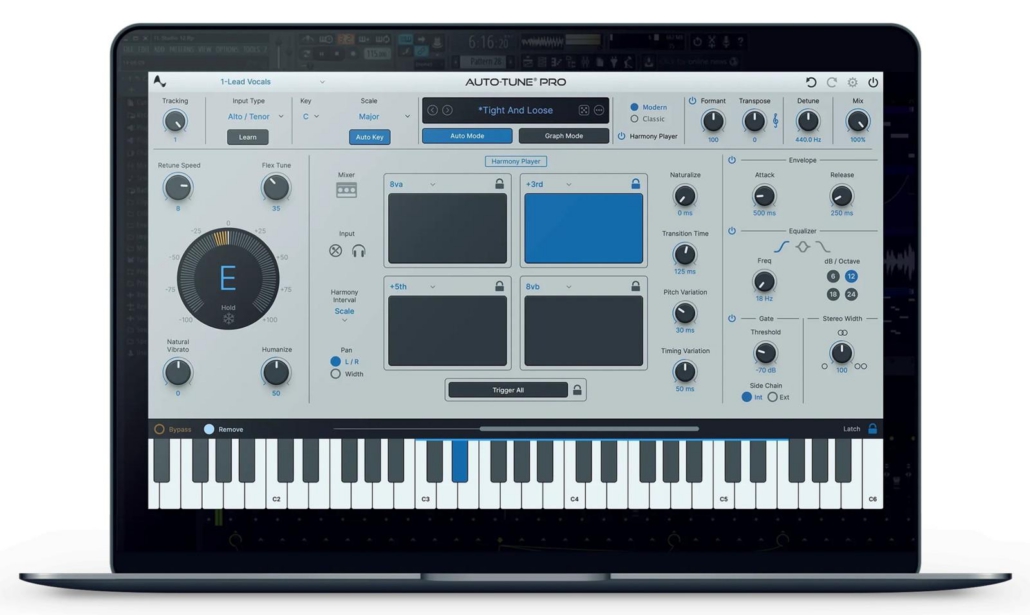Click the snowflake Hold icon

[x=228, y=319]
